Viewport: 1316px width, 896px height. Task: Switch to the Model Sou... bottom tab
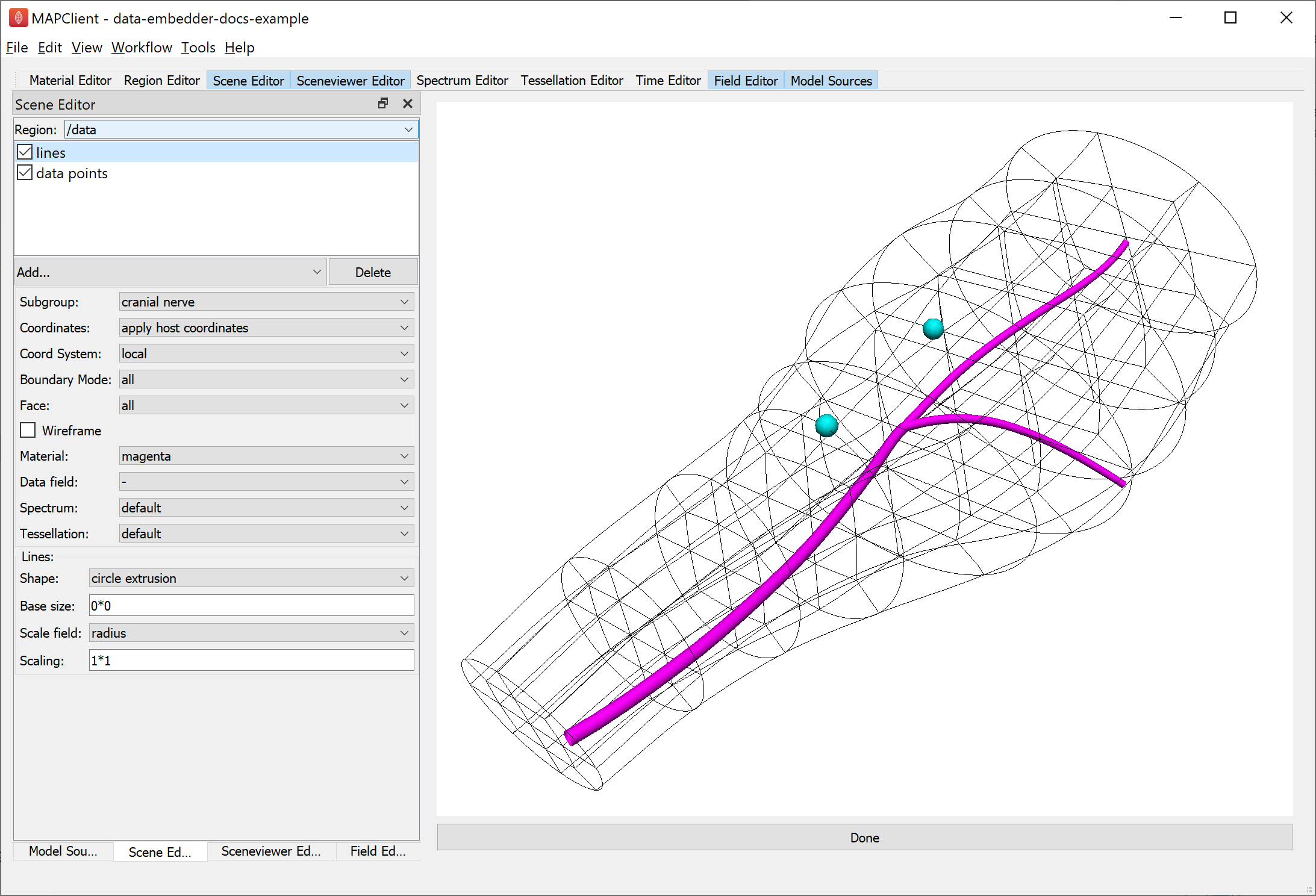click(63, 851)
